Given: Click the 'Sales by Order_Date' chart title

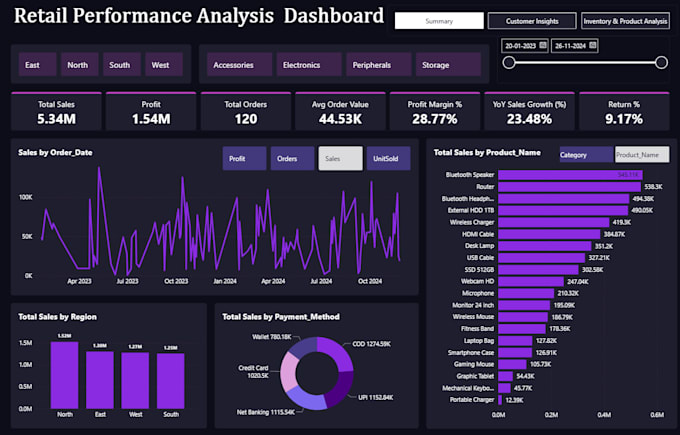Looking at the screenshot, I should tap(55, 153).
